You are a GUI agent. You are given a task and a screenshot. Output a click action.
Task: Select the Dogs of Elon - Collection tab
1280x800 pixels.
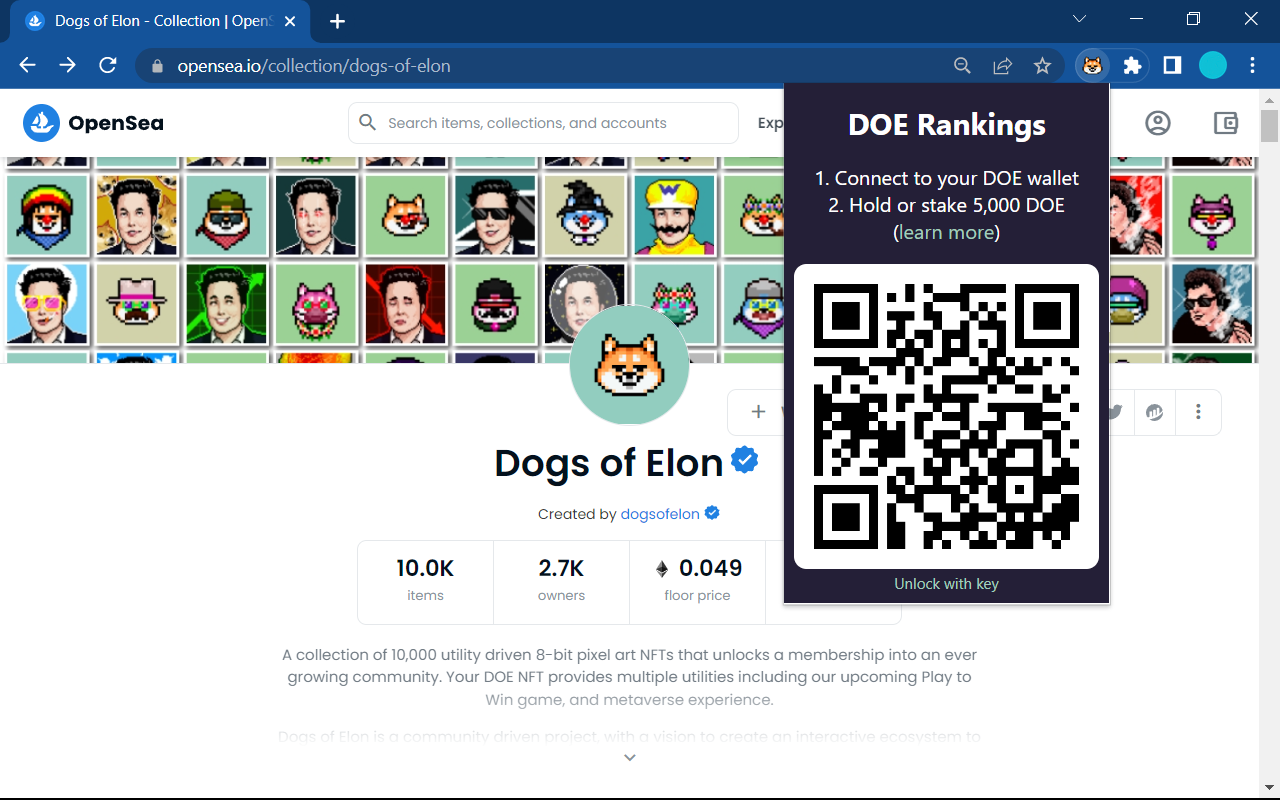160,21
